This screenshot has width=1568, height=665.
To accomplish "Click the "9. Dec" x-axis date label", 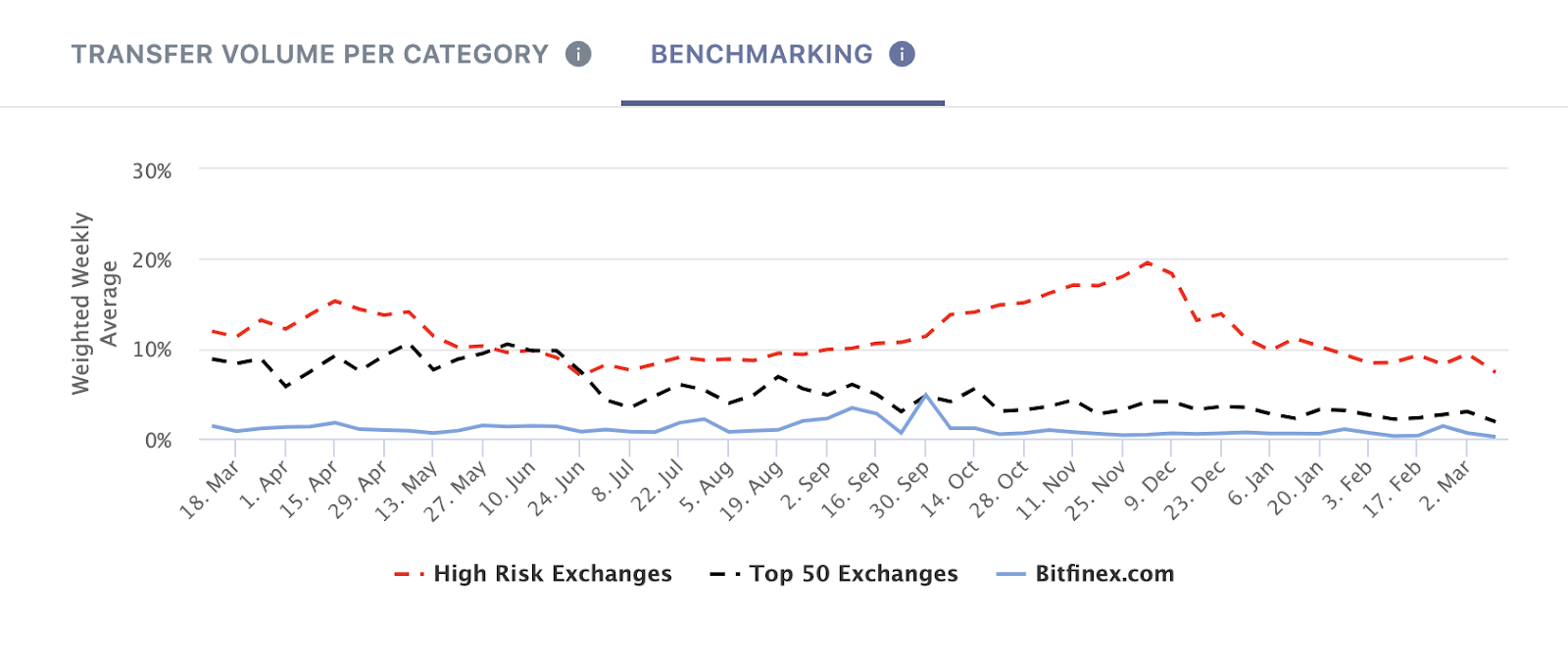I will 1150,488.
